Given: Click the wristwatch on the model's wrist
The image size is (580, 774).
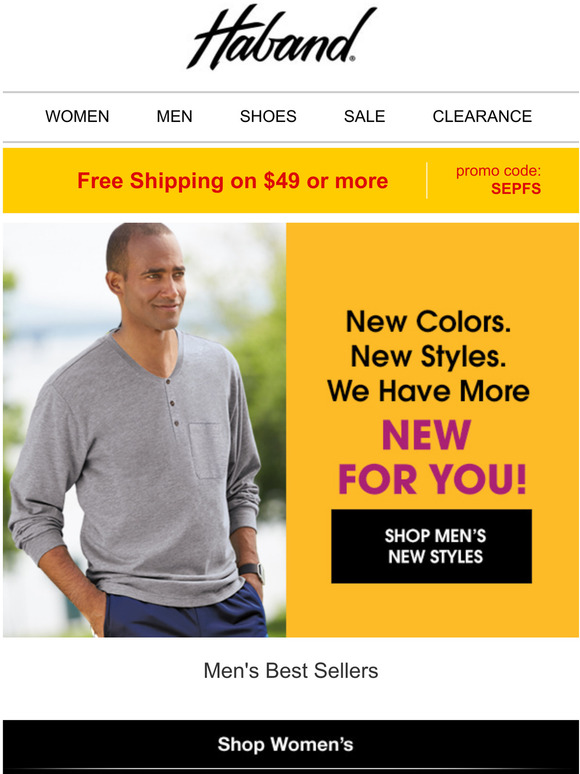Looking at the screenshot, I should coord(253,571).
